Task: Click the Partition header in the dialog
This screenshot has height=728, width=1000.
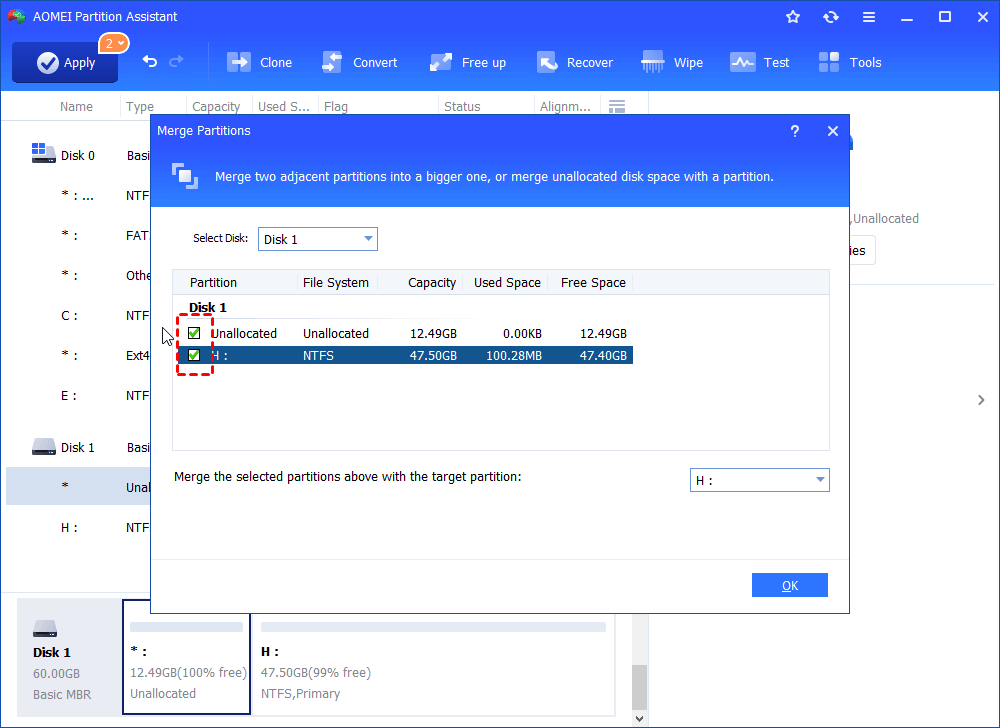Action: 214,282
